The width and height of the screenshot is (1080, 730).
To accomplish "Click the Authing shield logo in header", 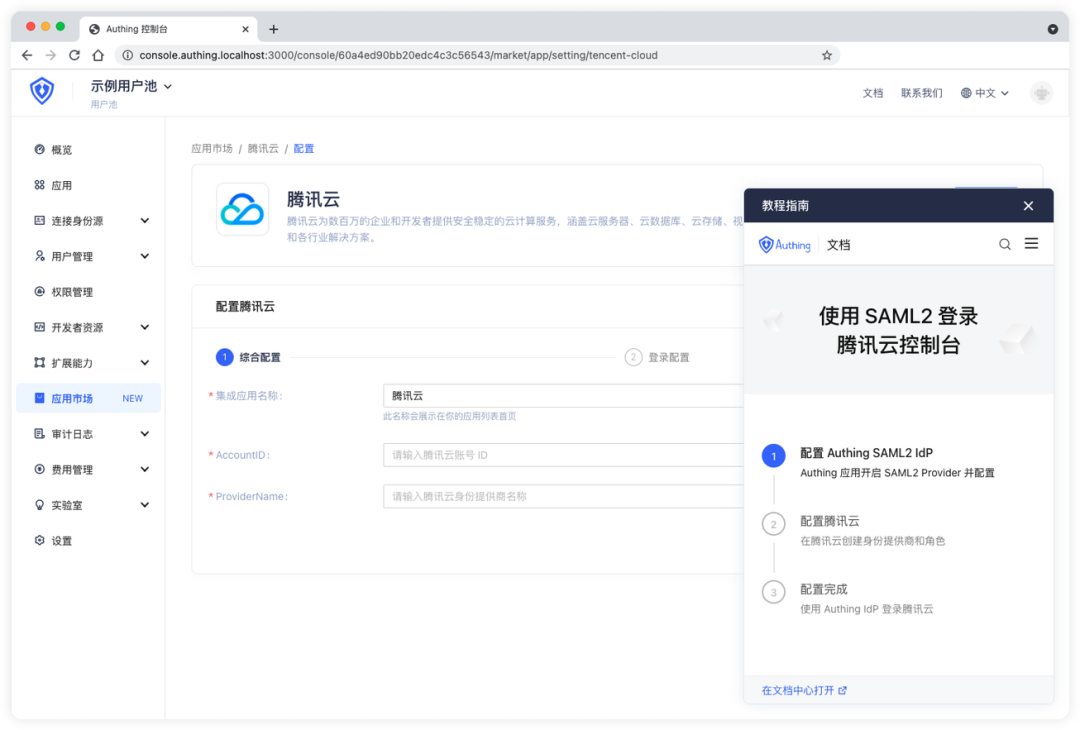I will (42, 90).
